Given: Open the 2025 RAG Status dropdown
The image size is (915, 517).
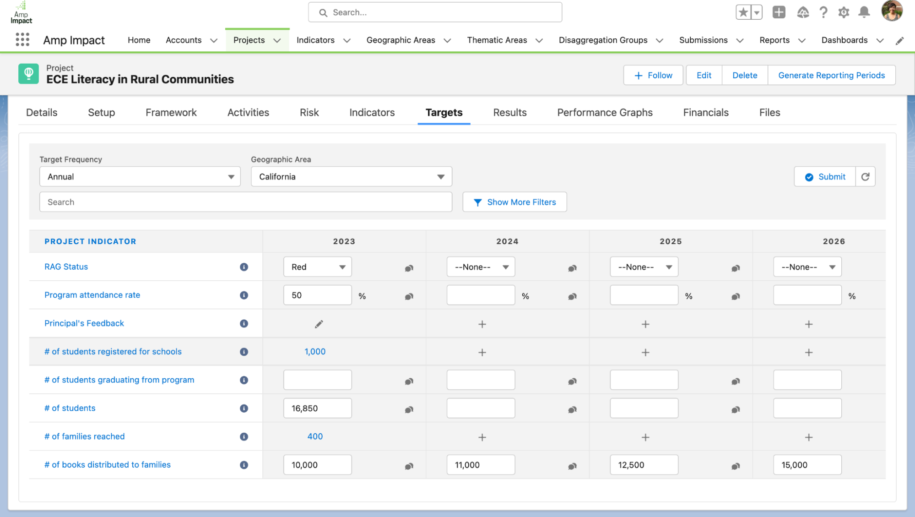Looking at the screenshot, I should [x=644, y=267].
